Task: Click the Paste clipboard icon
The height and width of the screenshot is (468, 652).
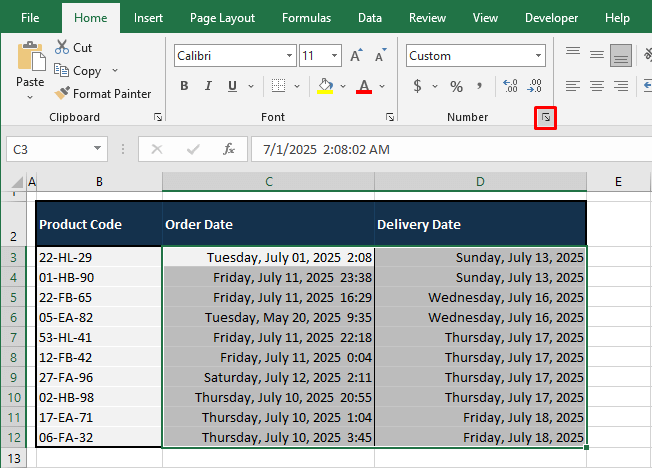Action: click(x=31, y=56)
